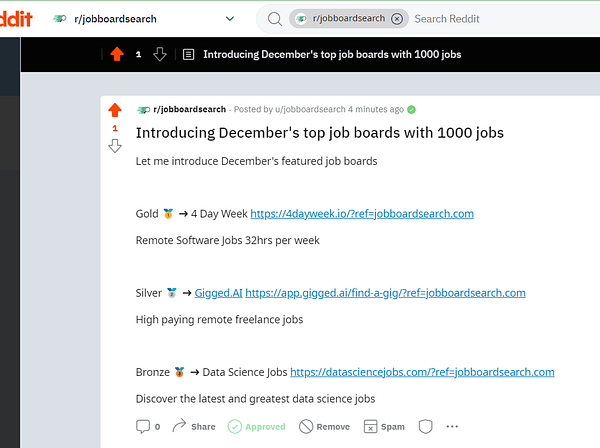The height and width of the screenshot is (448, 600).
Task: Open the 4dayweek.io referral link
Action: (361, 213)
